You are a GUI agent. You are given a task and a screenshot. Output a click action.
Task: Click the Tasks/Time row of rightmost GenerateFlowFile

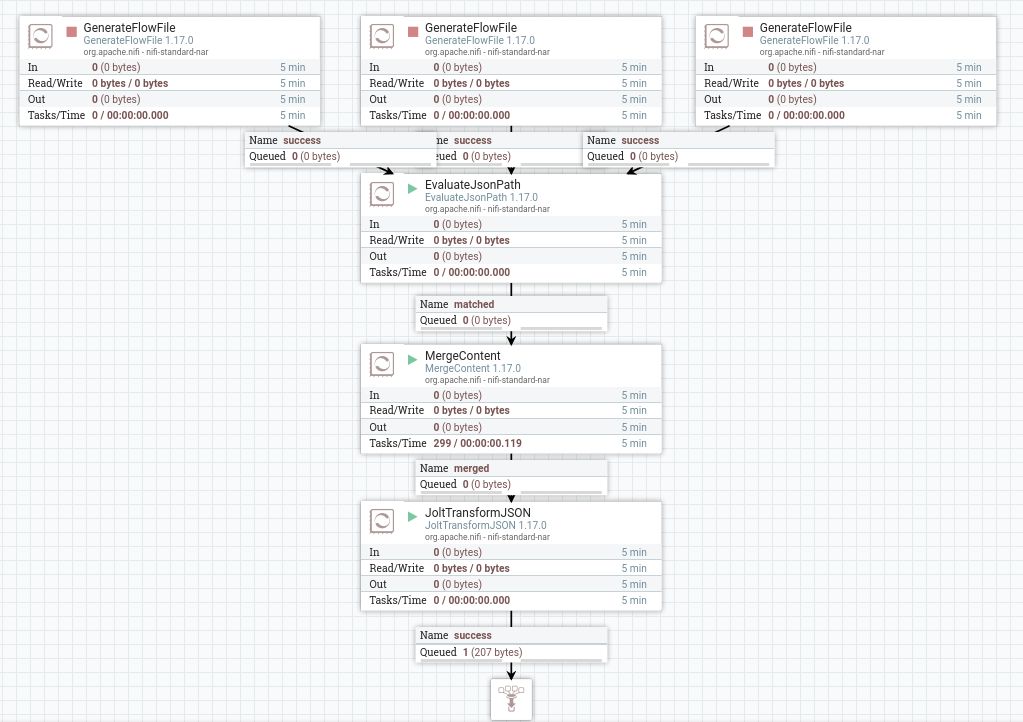pyautogui.click(x=846, y=115)
